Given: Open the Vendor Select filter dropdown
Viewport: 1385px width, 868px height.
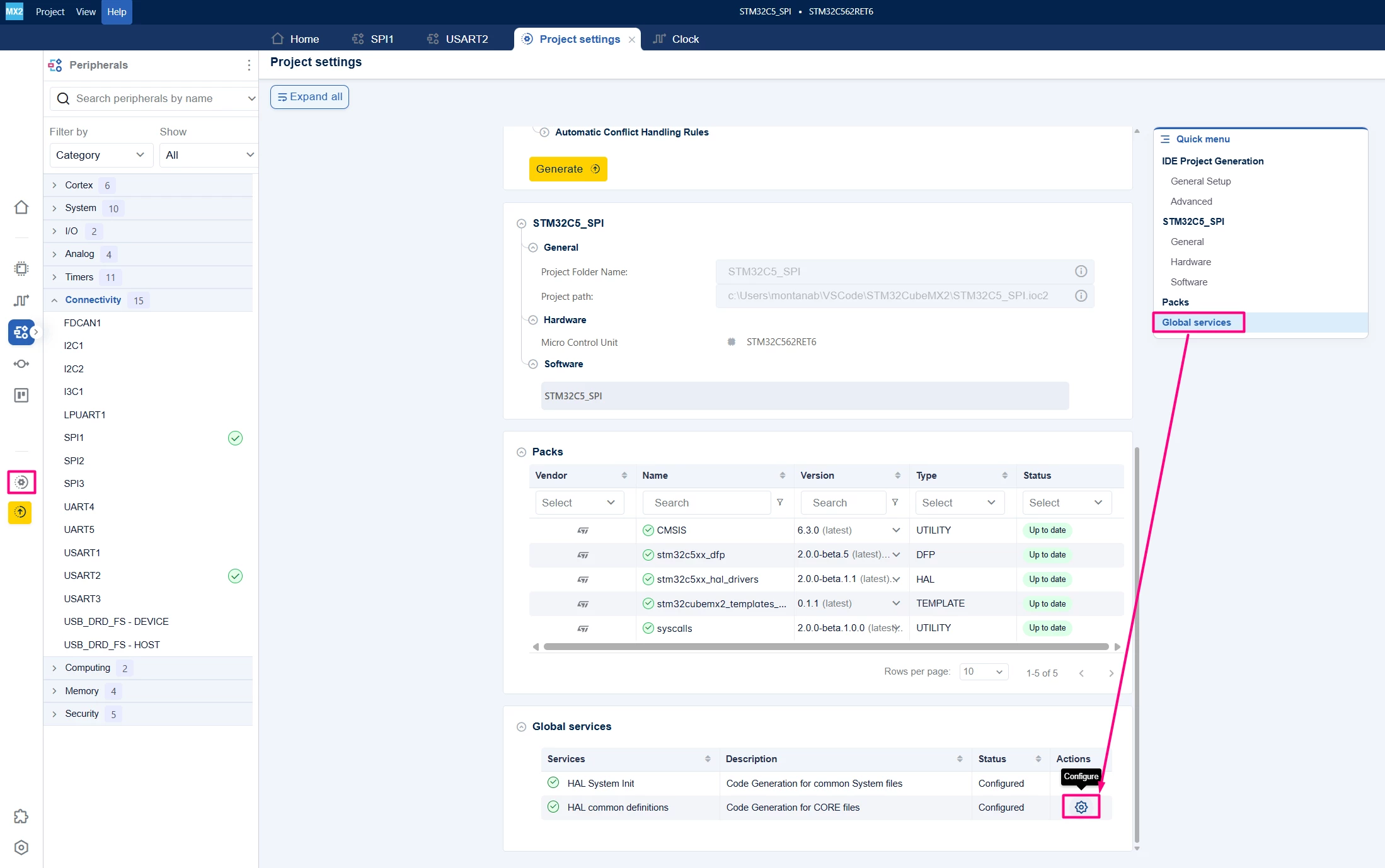Looking at the screenshot, I should click(579, 503).
